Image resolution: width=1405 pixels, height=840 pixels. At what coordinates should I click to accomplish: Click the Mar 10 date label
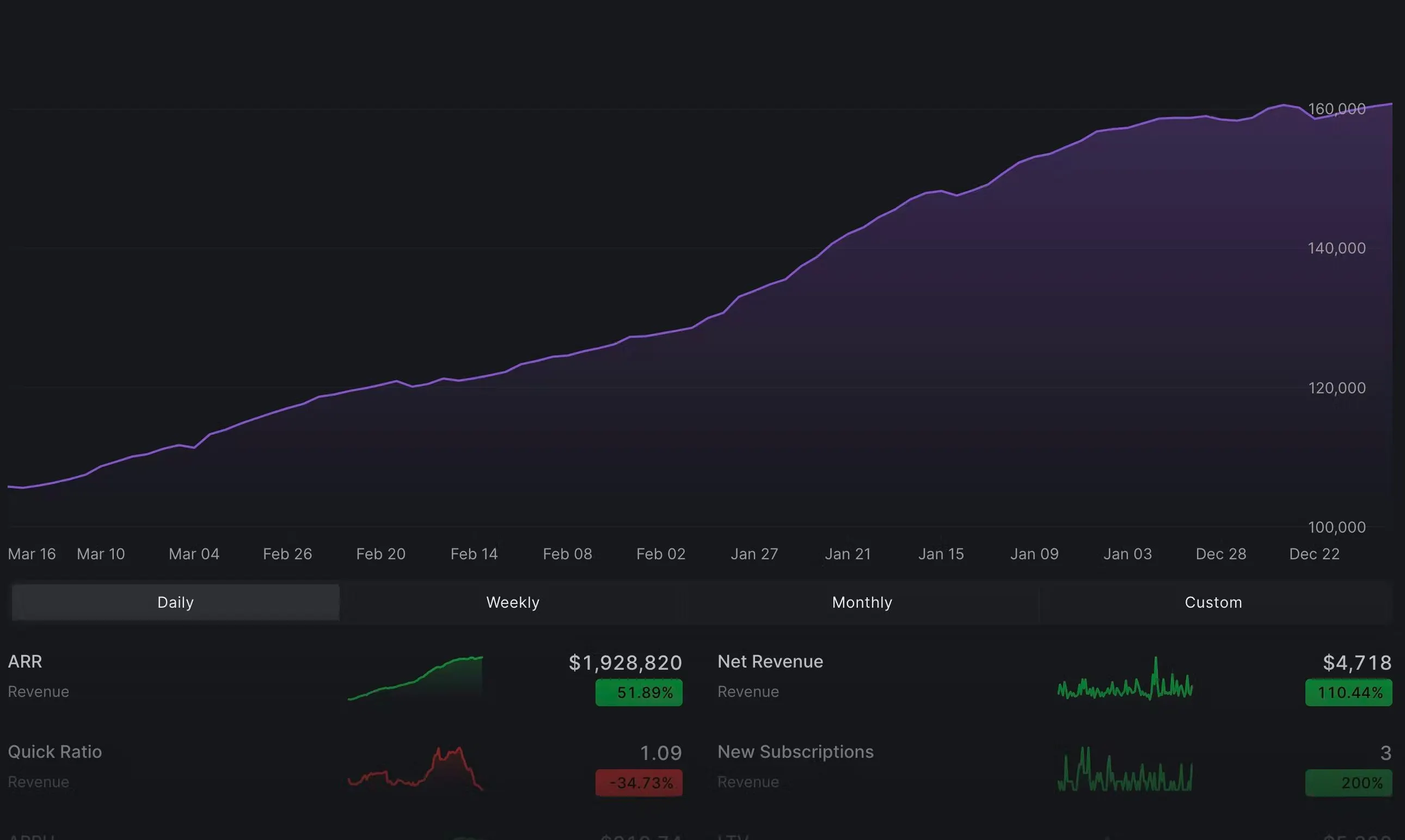(x=101, y=554)
